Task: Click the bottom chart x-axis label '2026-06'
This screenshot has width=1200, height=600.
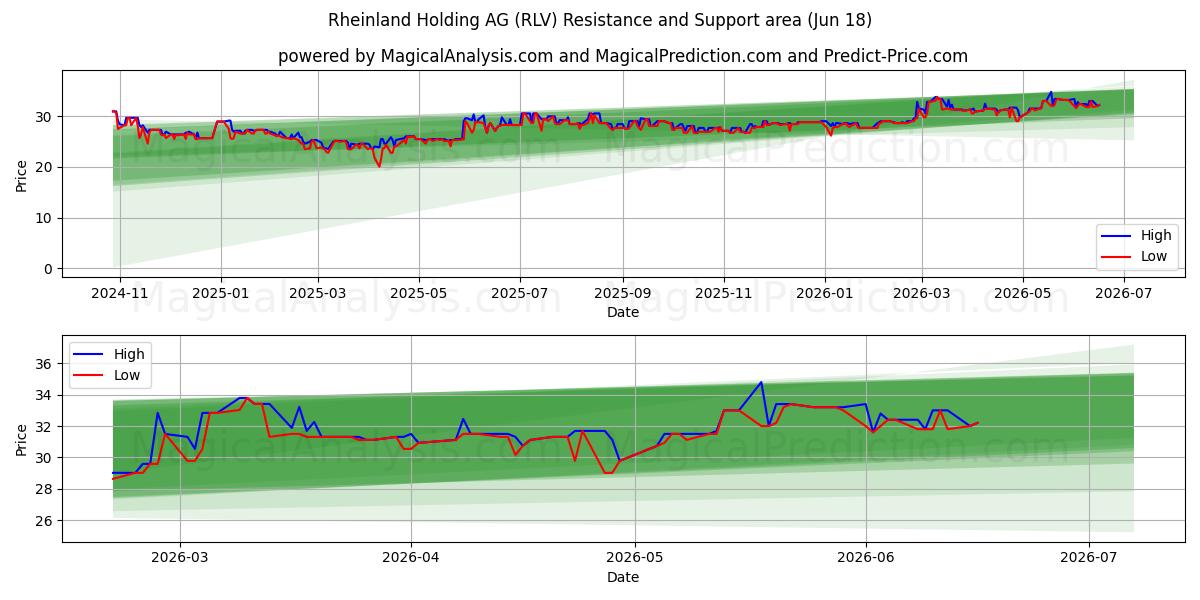Action: (865, 559)
